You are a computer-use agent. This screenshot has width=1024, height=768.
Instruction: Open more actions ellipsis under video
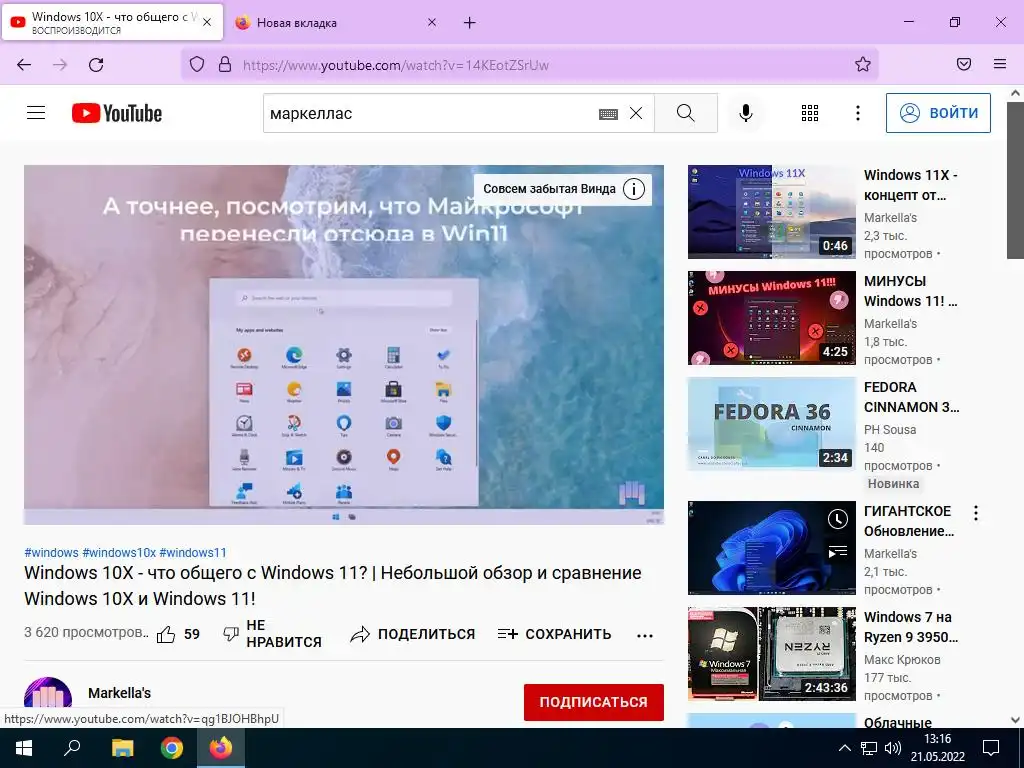[645, 635]
